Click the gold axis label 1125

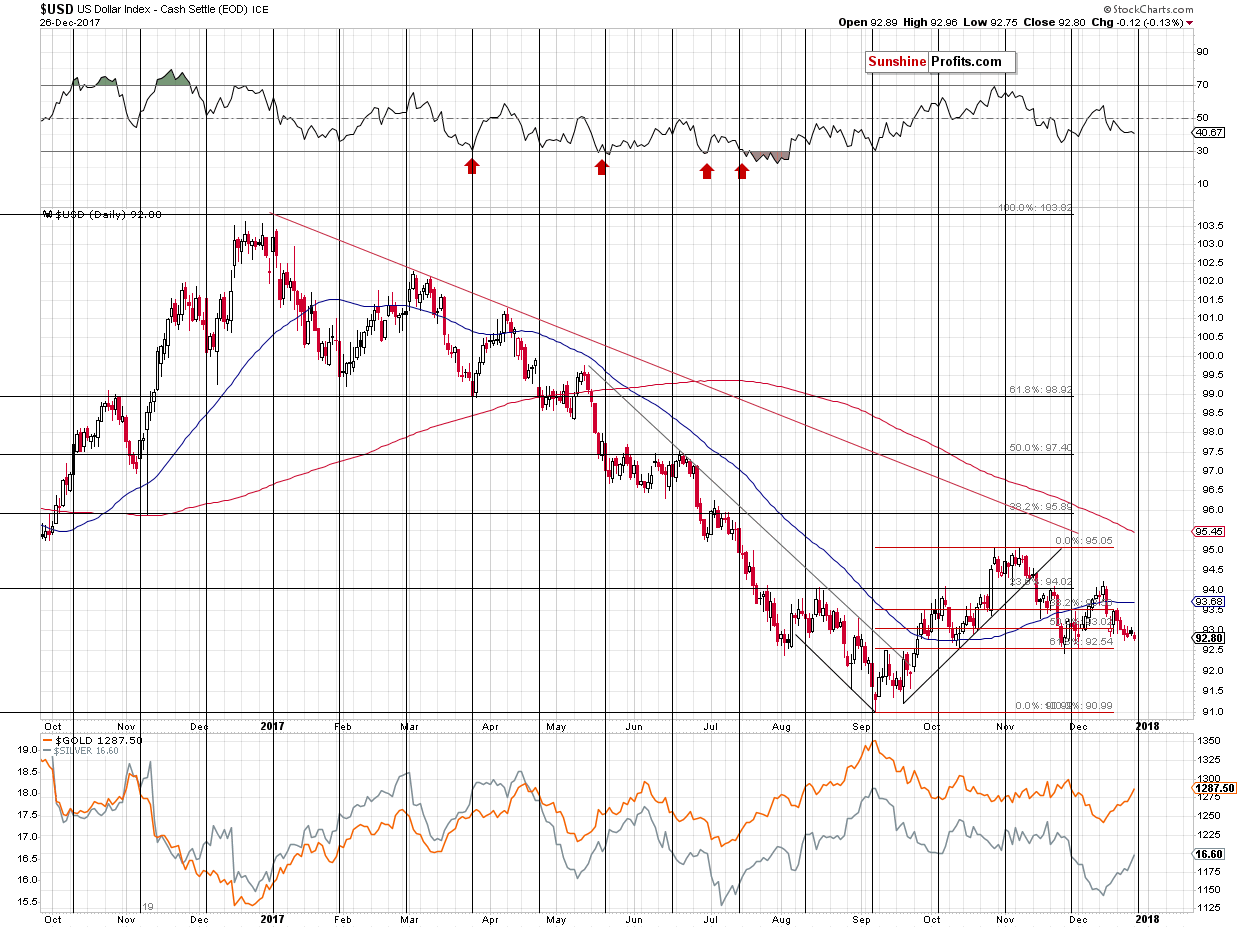click(1207, 909)
